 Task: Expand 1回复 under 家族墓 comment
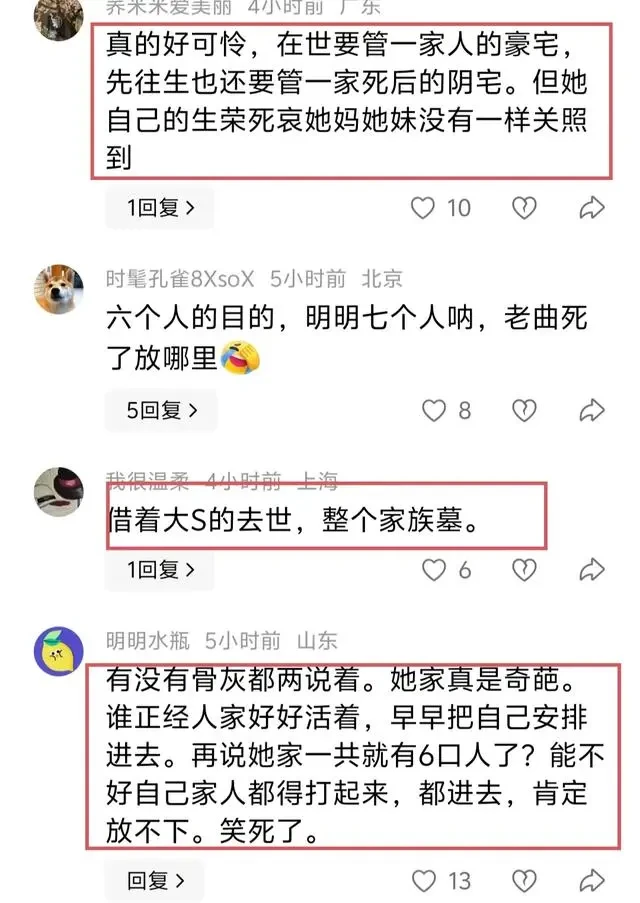pos(160,570)
